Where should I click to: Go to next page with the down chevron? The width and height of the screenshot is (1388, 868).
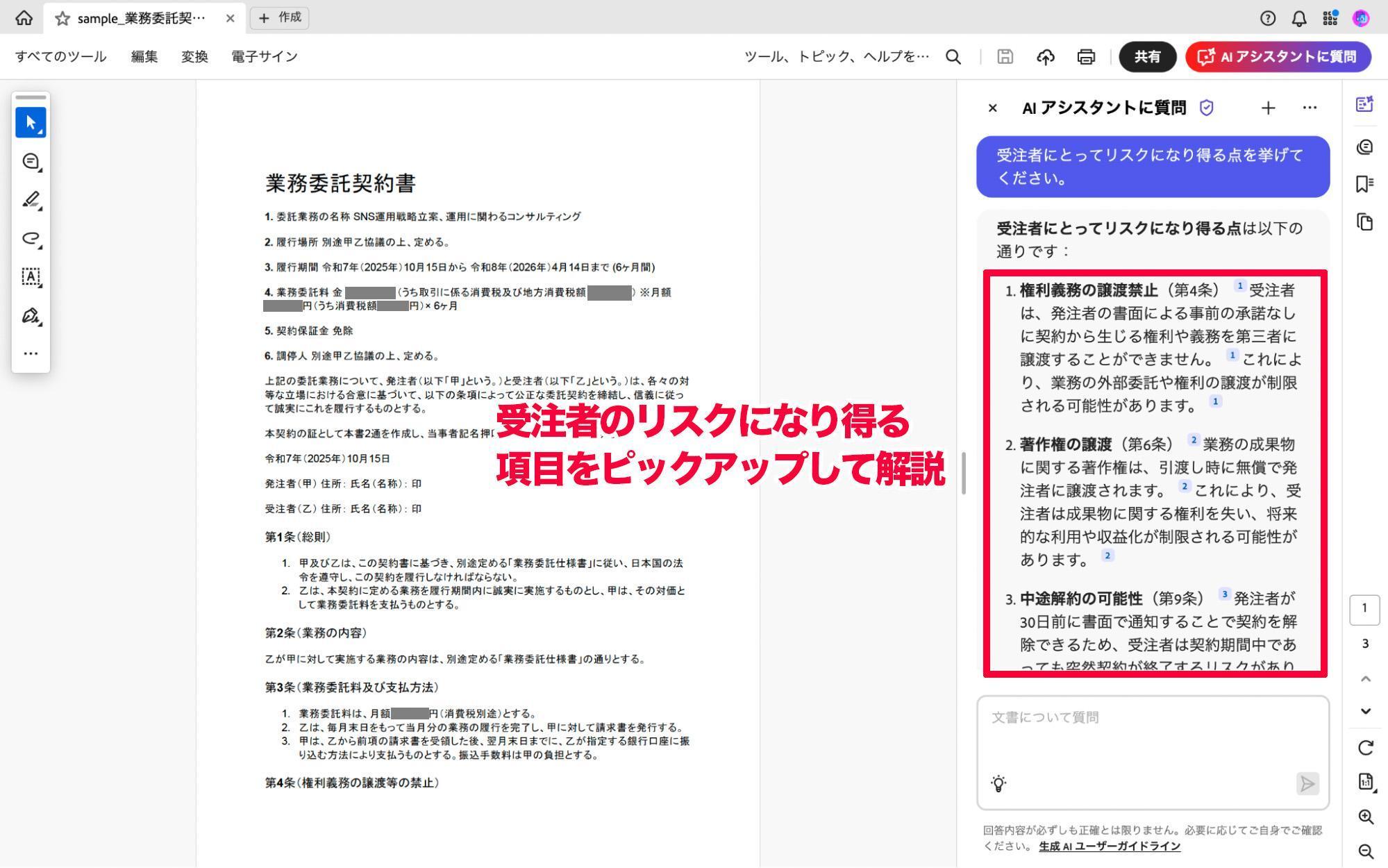(1364, 710)
